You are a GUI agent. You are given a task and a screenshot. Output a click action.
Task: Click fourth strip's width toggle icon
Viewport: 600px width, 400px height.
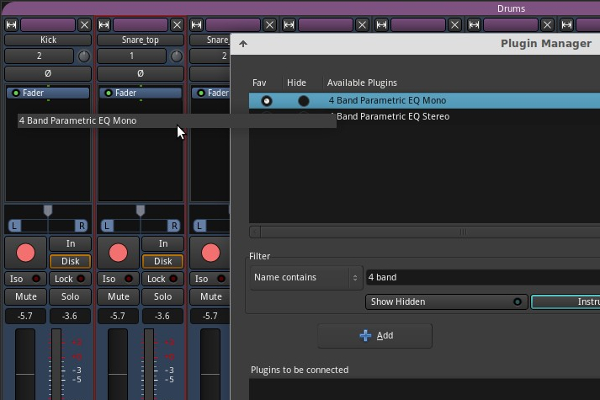(x=289, y=25)
